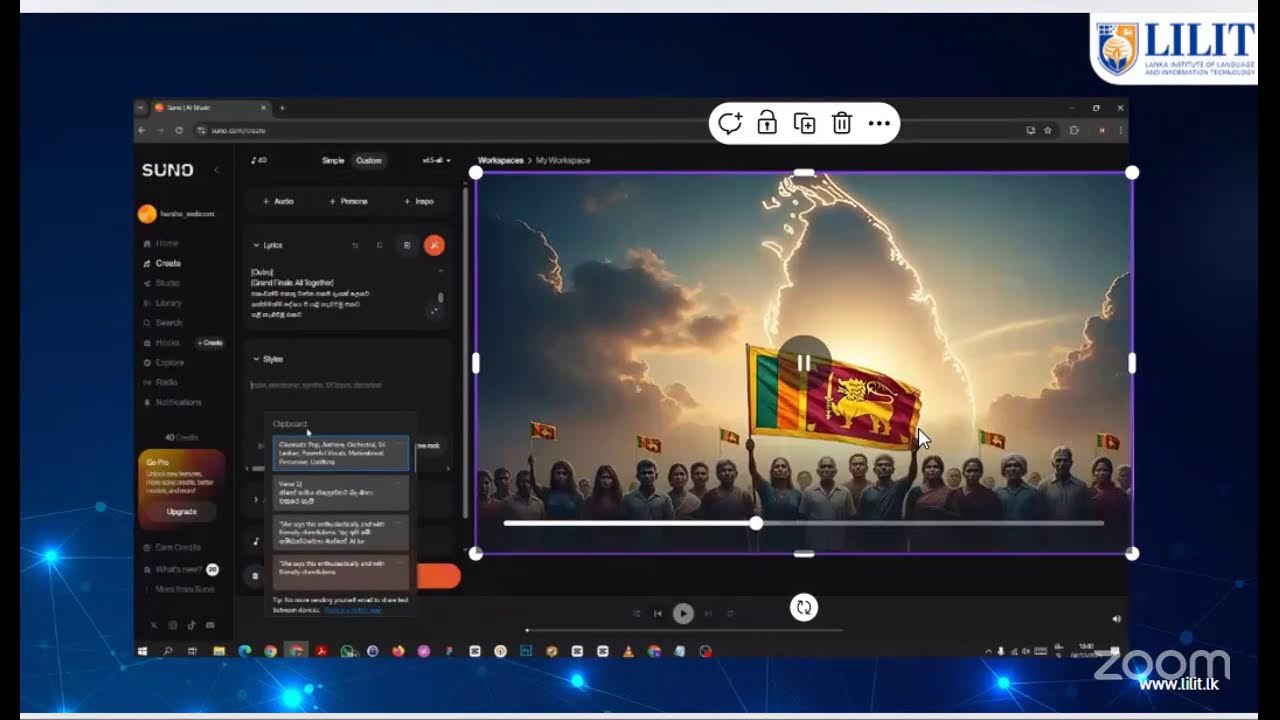Viewport: 1280px width, 720px height.
Task: Collapse the Suno sidebar with the arrow
Action: pos(217,170)
